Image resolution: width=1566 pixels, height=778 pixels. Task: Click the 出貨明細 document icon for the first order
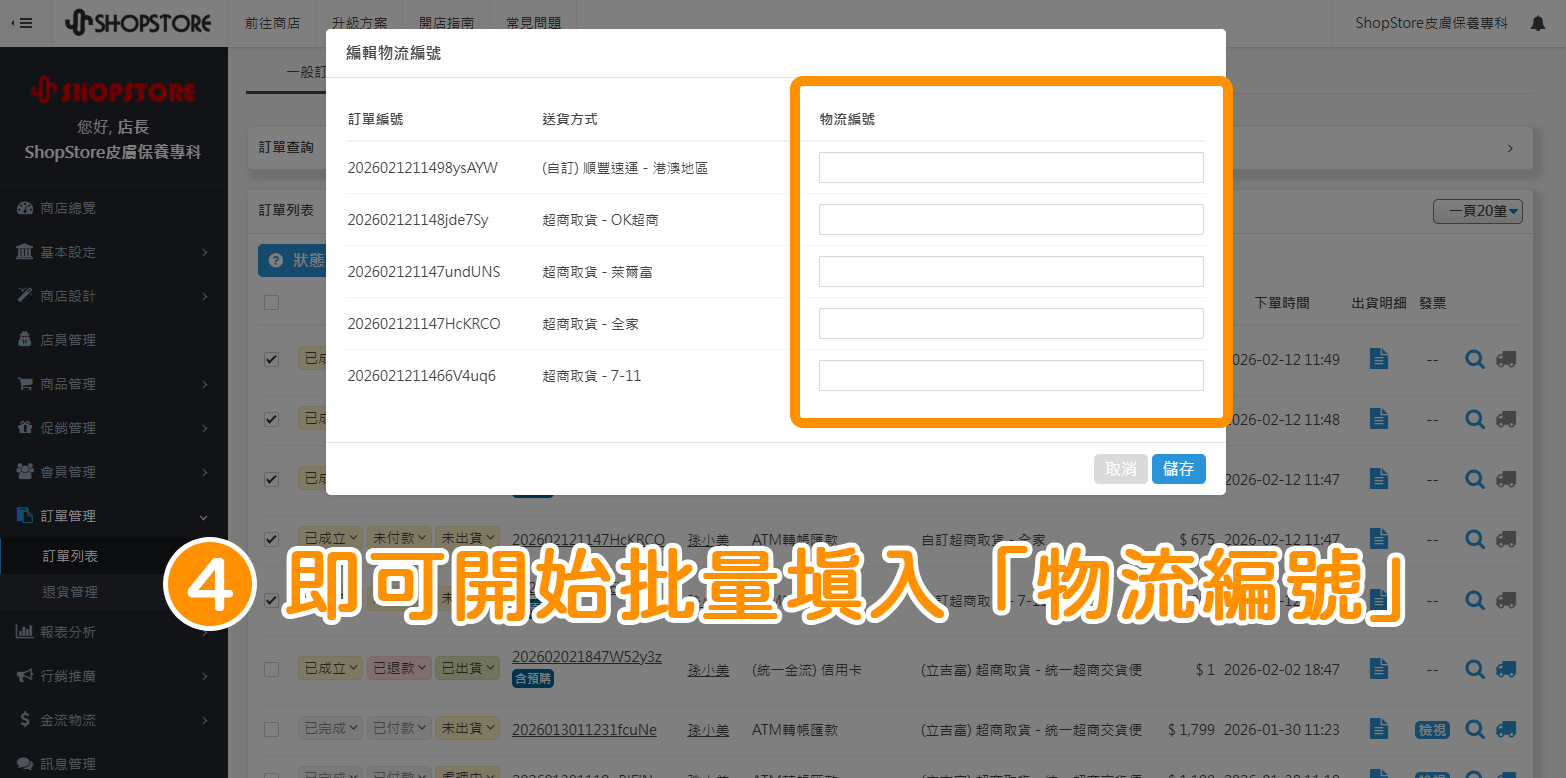[x=1378, y=358]
